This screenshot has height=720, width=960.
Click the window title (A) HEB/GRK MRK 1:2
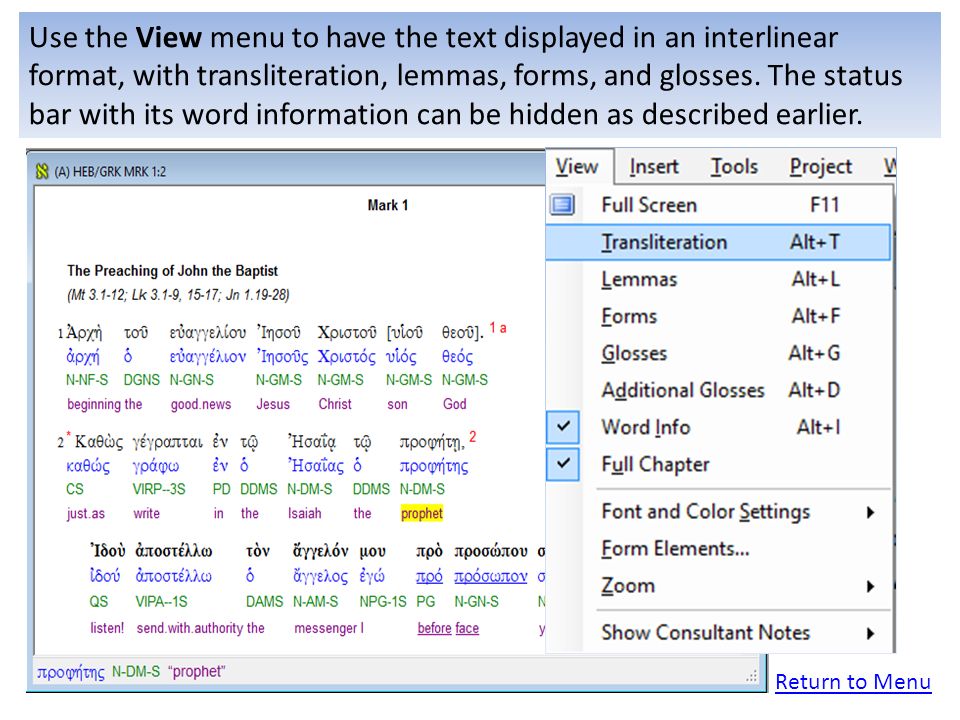coord(110,171)
